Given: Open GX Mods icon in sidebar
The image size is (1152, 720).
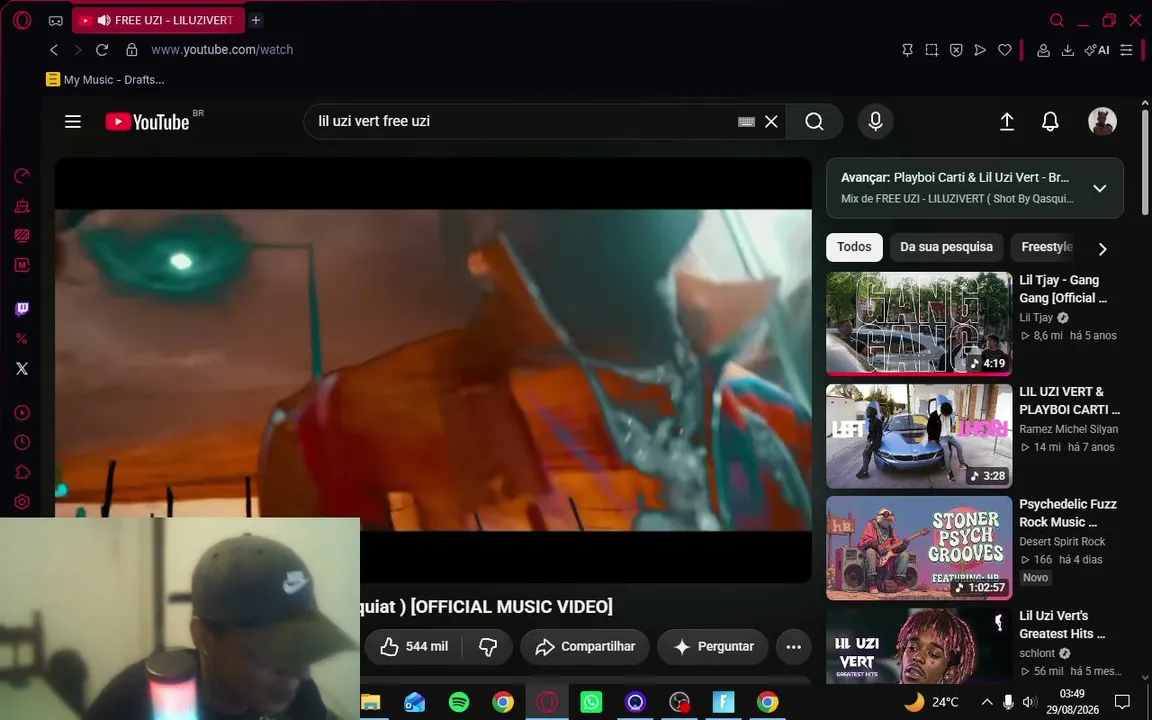Looking at the screenshot, I should [x=22, y=264].
